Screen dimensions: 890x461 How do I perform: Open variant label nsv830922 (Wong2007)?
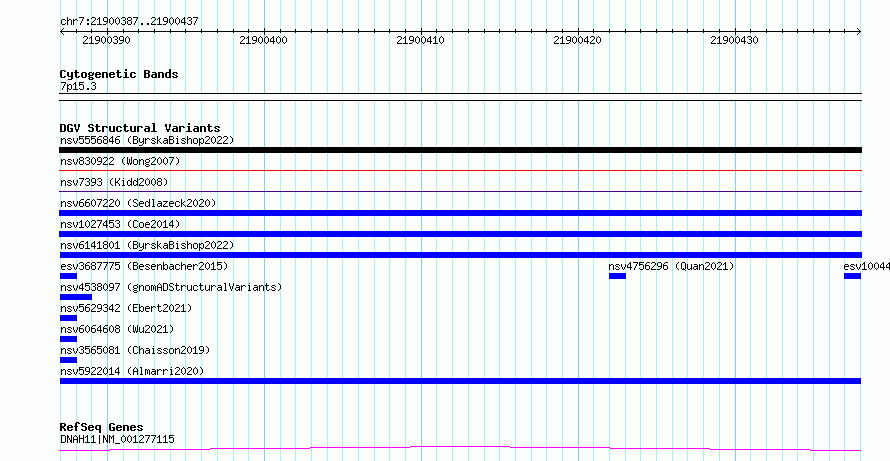120,161
